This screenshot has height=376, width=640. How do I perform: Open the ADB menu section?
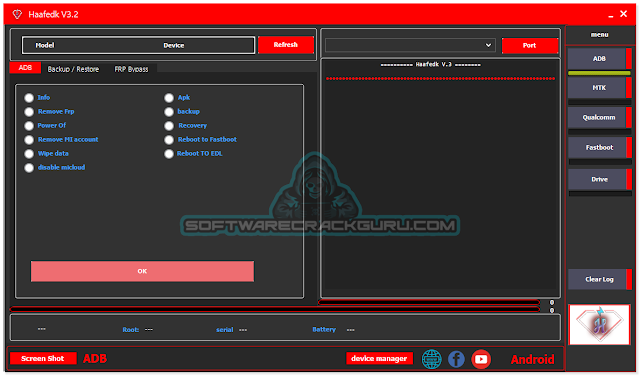[599, 59]
